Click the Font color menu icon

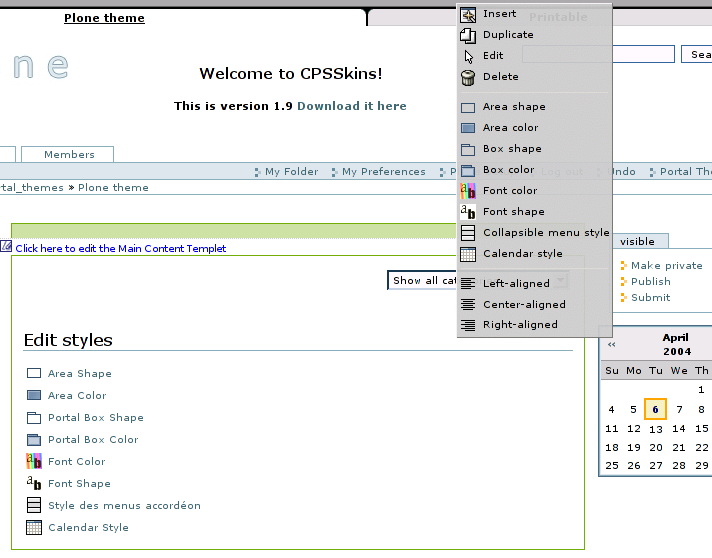[x=468, y=191]
